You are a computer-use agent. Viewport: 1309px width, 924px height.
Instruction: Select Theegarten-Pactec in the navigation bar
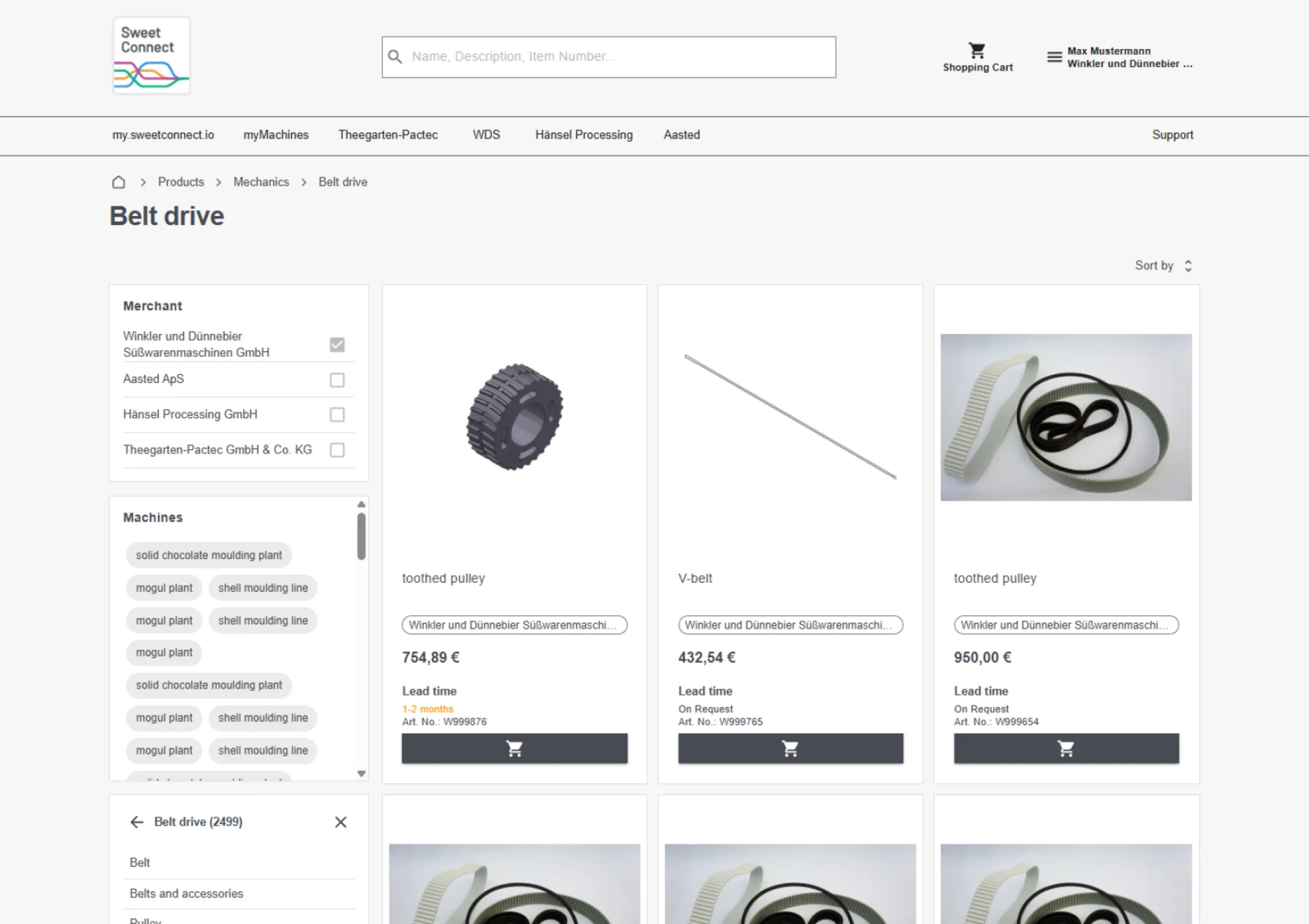click(x=388, y=135)
